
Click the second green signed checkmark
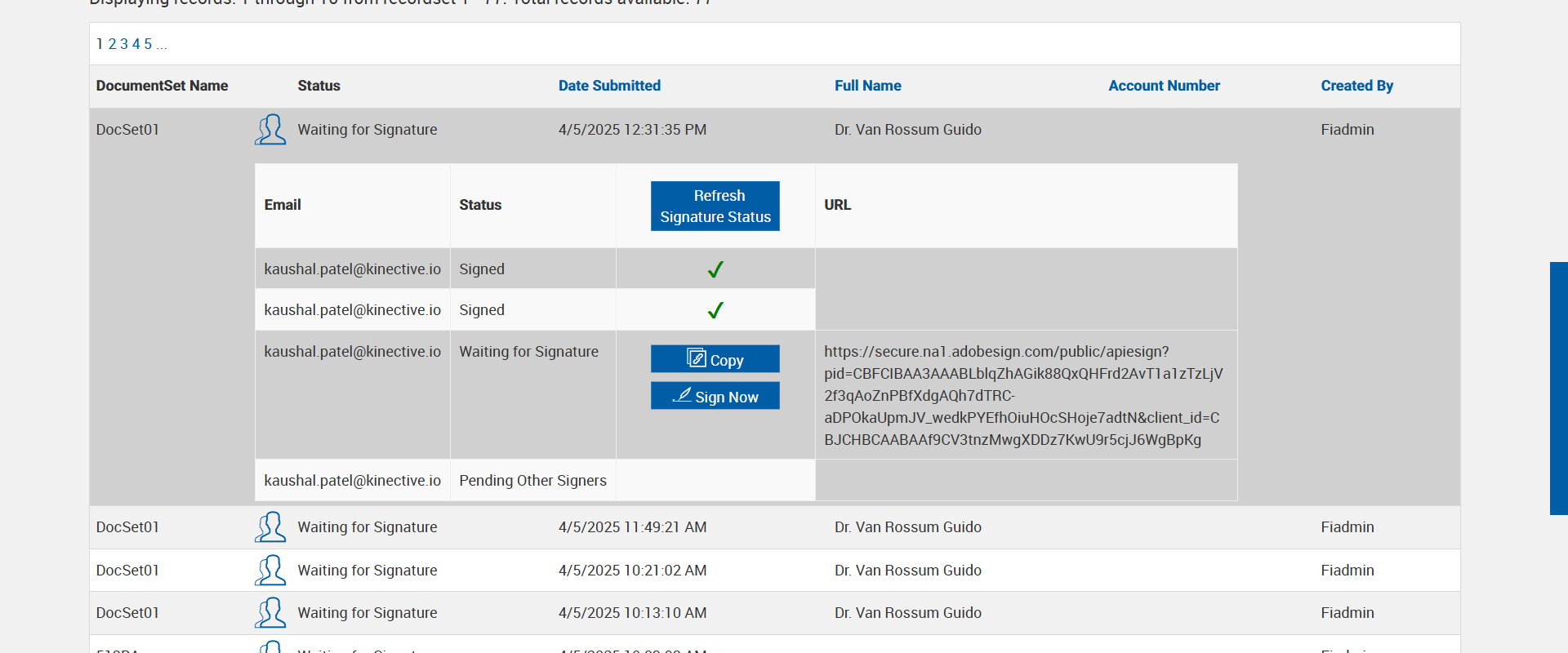coord(715,310)
